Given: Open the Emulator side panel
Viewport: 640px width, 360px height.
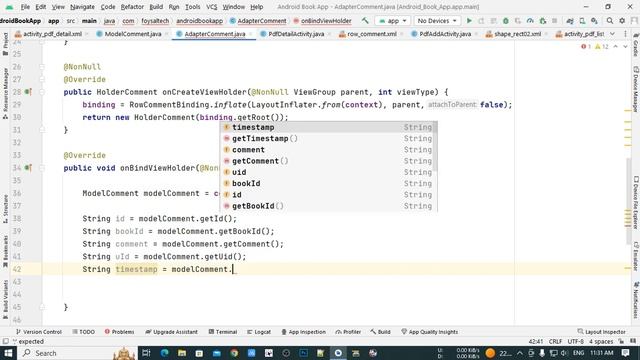Looking at the screenshot, I should (636, 256).
